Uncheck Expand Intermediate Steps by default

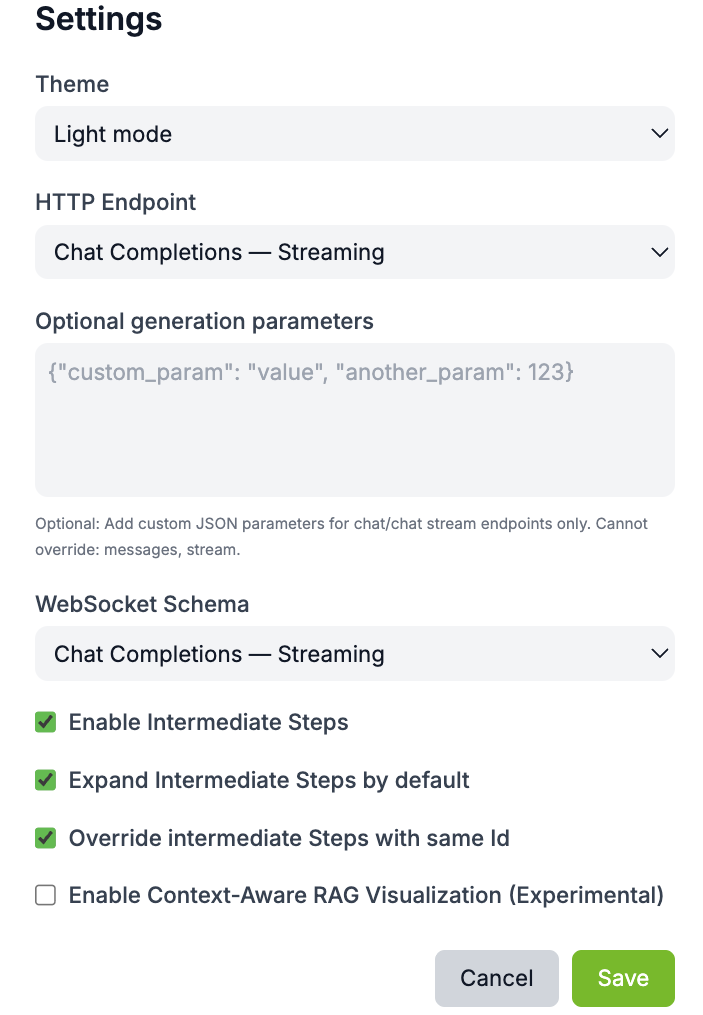(x=45, y=779)
